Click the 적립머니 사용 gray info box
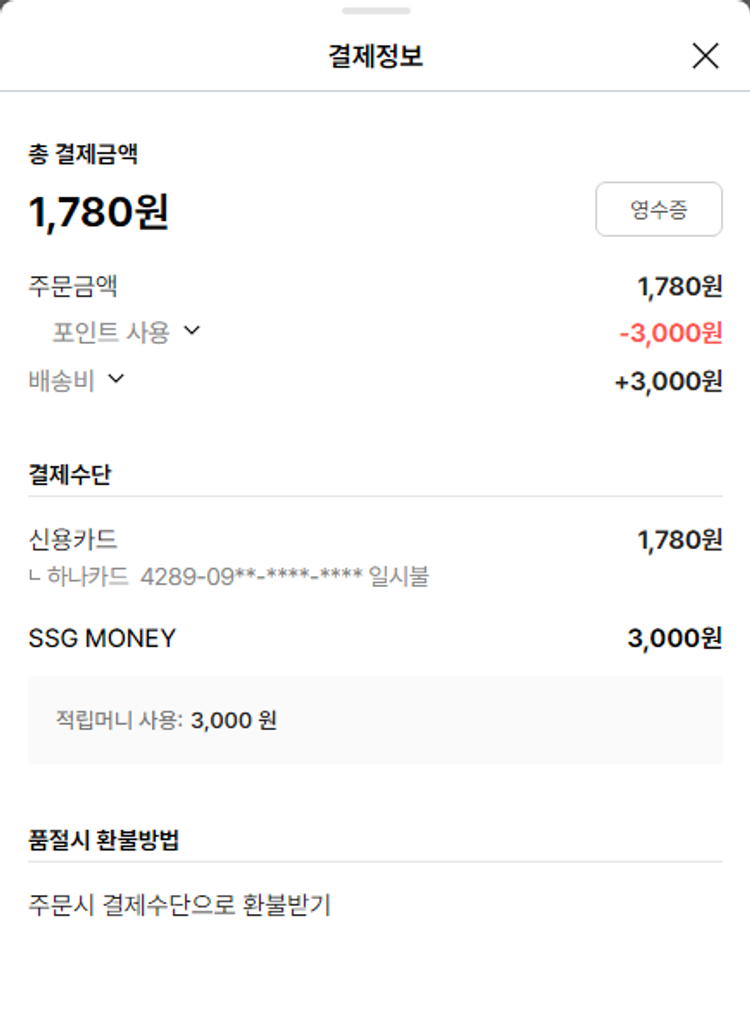 (x=375, y=720)
